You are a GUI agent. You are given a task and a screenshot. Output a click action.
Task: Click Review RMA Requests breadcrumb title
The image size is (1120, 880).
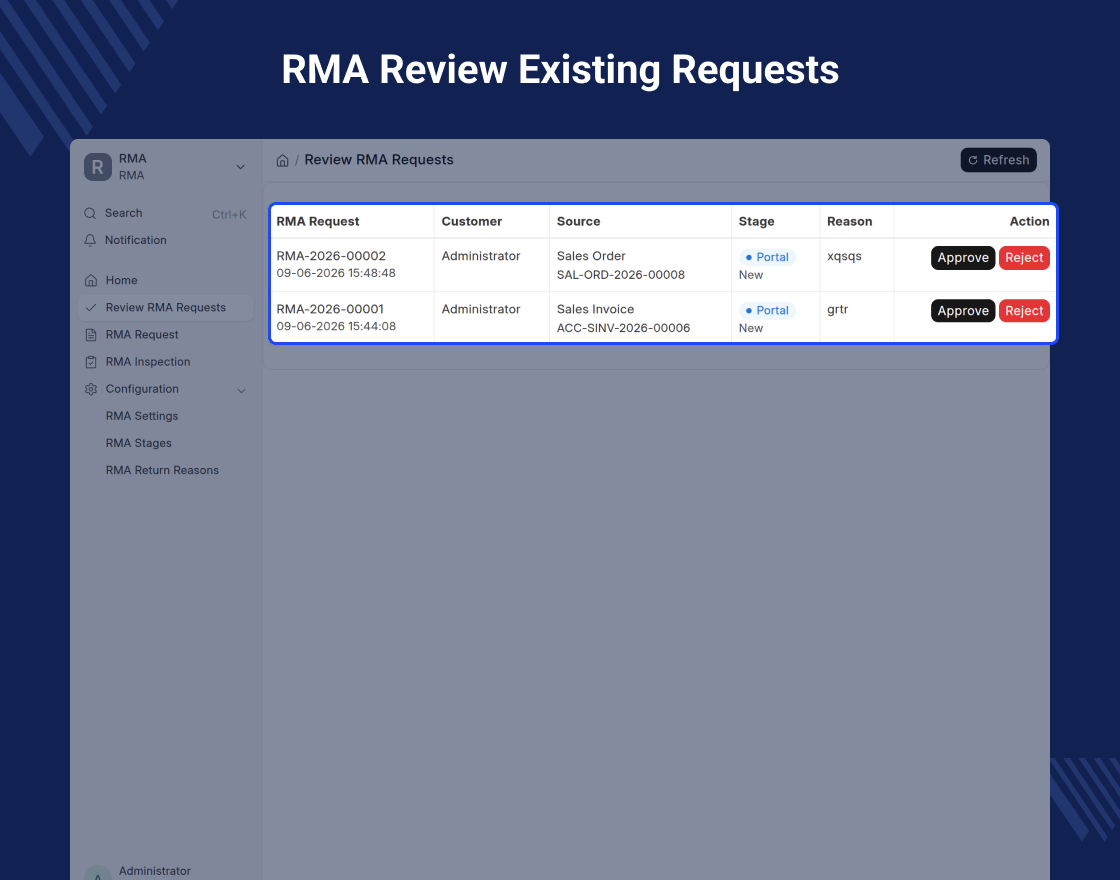[379, 161]
